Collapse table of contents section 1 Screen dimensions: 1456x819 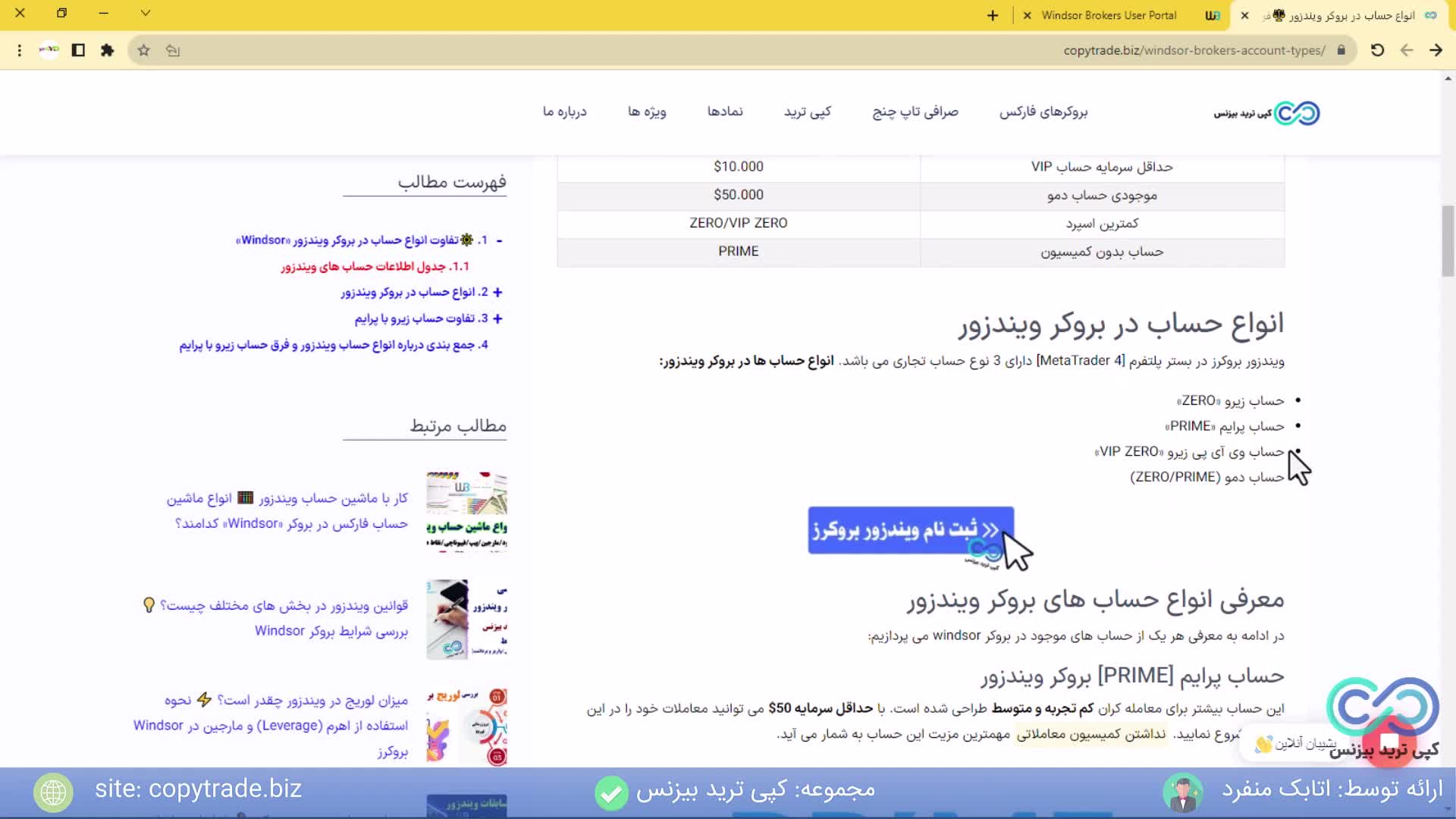coord(499,240)
